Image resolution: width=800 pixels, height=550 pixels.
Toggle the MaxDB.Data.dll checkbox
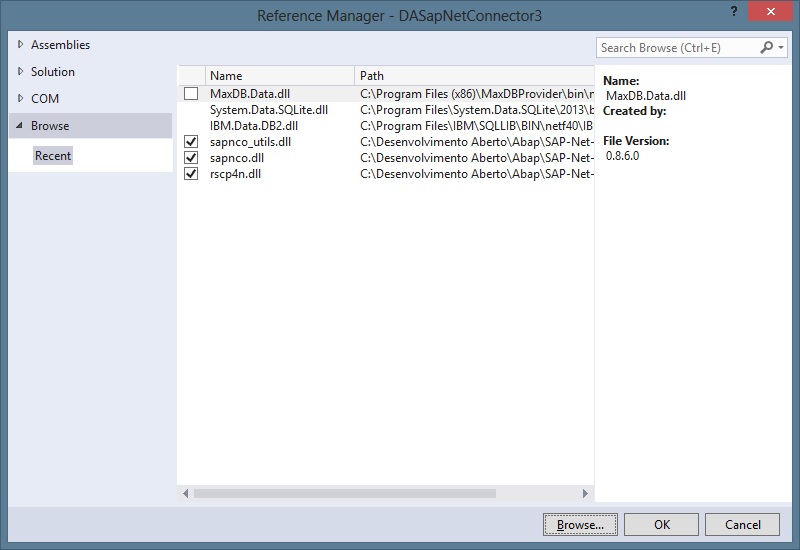(x=191, y=94)
